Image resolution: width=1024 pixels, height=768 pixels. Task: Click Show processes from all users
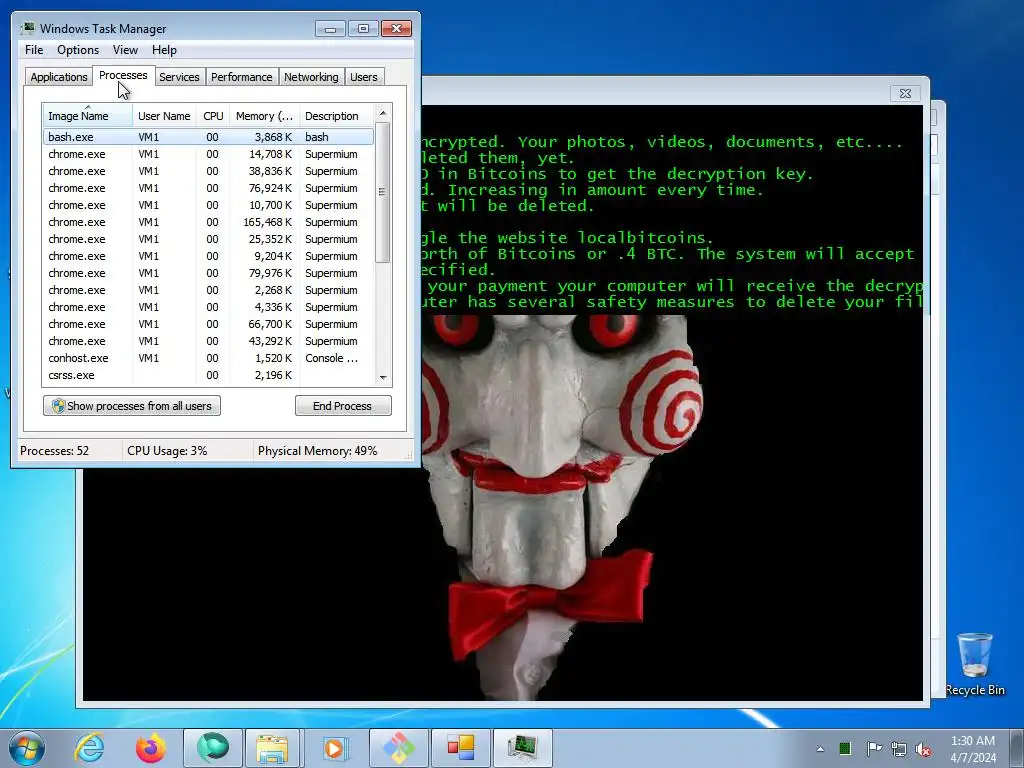coord(132,406)
